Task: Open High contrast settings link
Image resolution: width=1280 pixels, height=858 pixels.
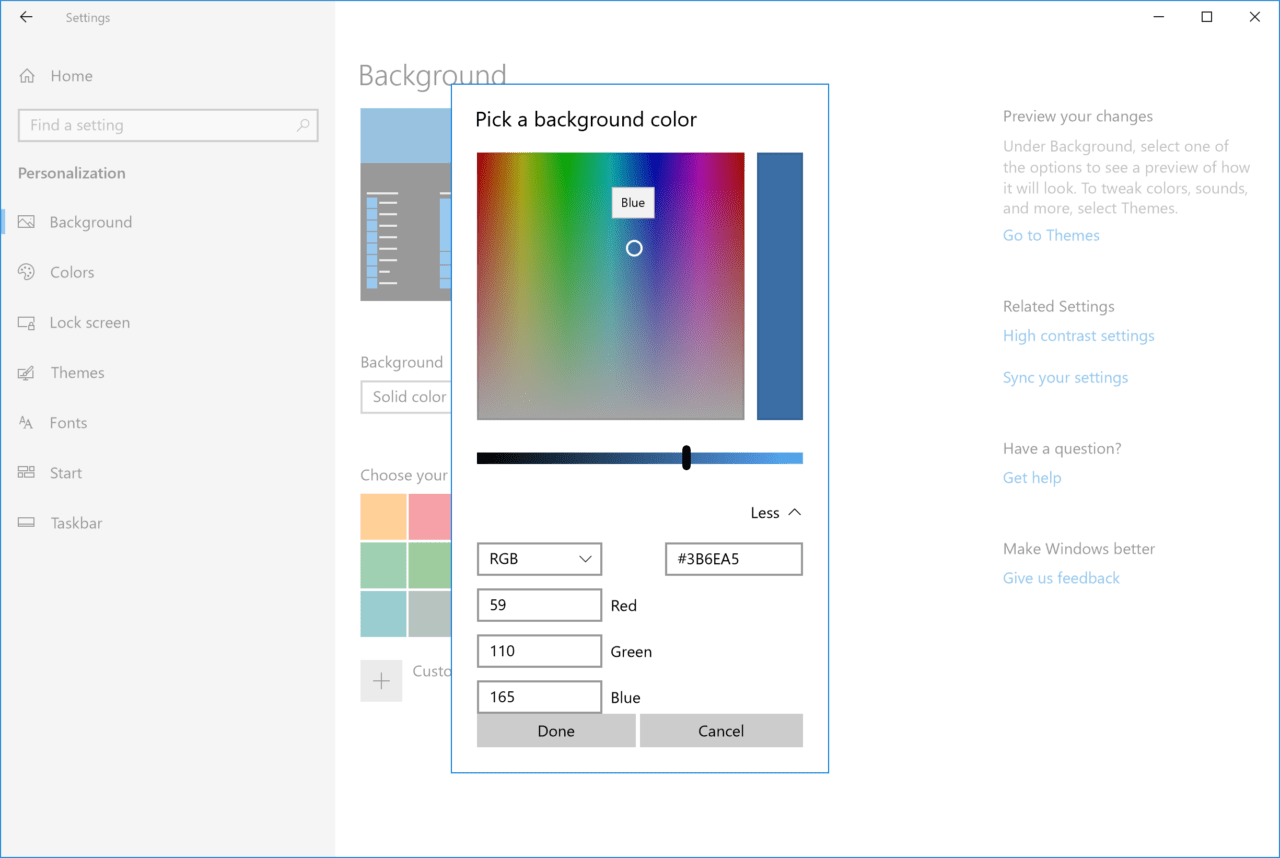Action: pos(1078,336)
